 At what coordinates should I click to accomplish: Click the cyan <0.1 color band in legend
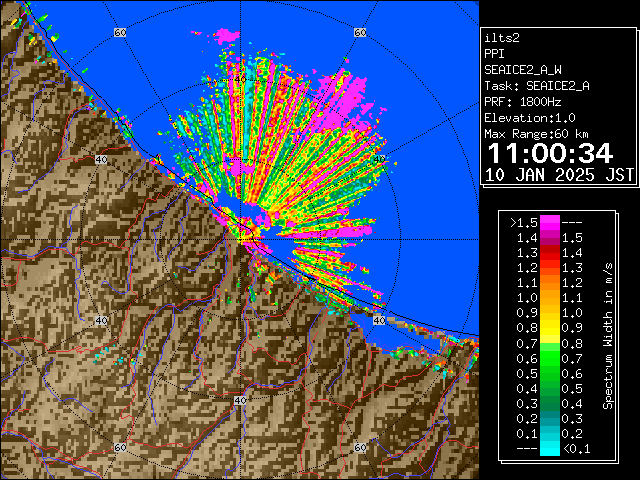[550, 448]
